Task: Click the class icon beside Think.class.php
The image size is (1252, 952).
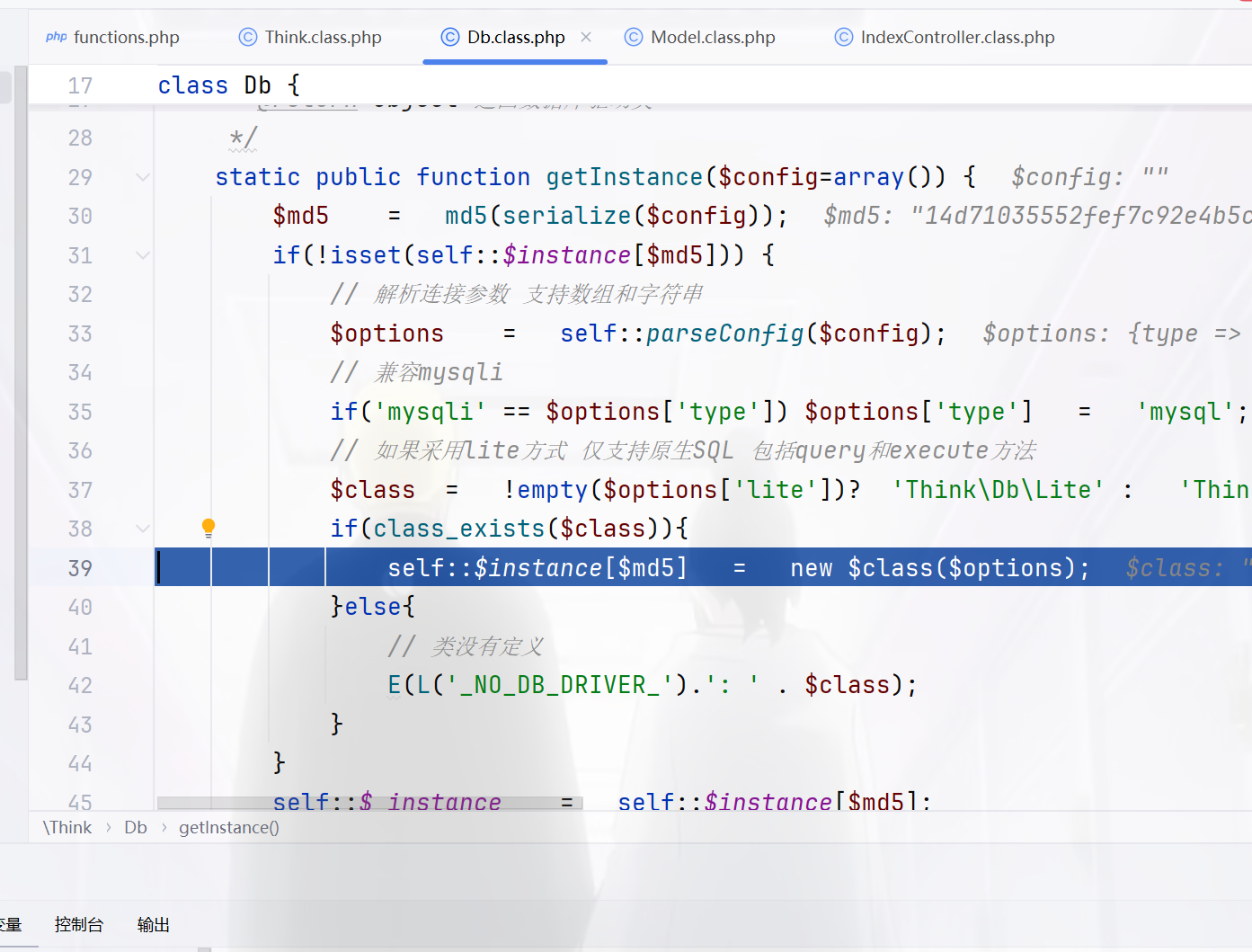Action: 247,37
